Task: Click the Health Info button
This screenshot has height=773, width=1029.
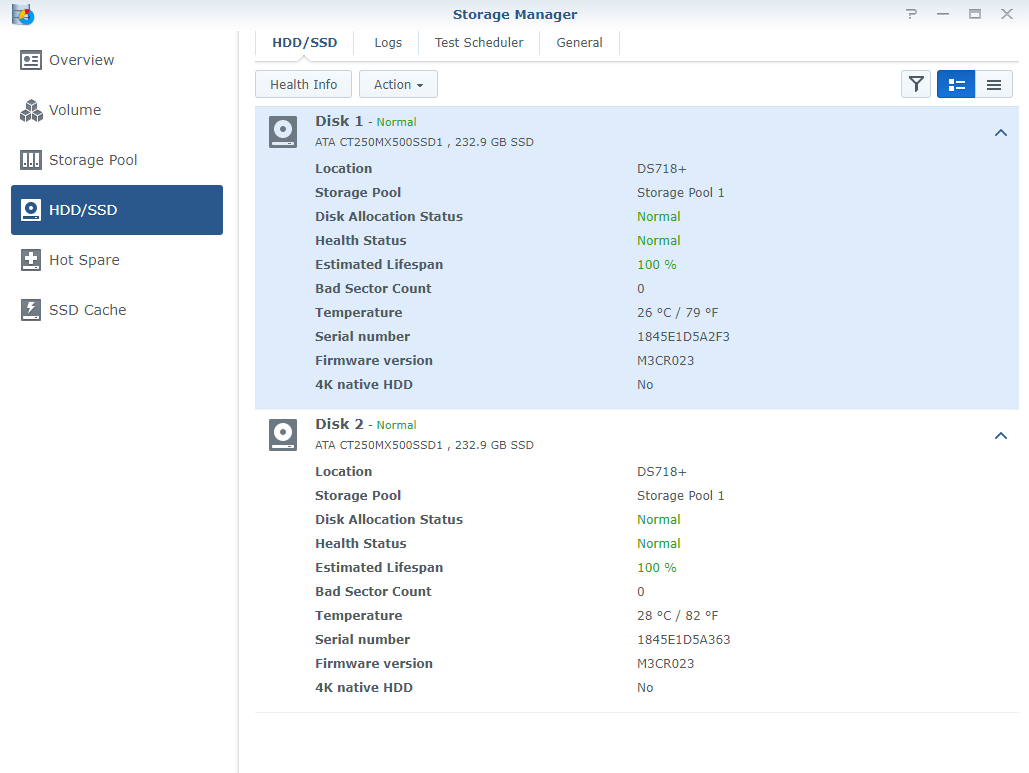Action: click(x=303, y=85)
